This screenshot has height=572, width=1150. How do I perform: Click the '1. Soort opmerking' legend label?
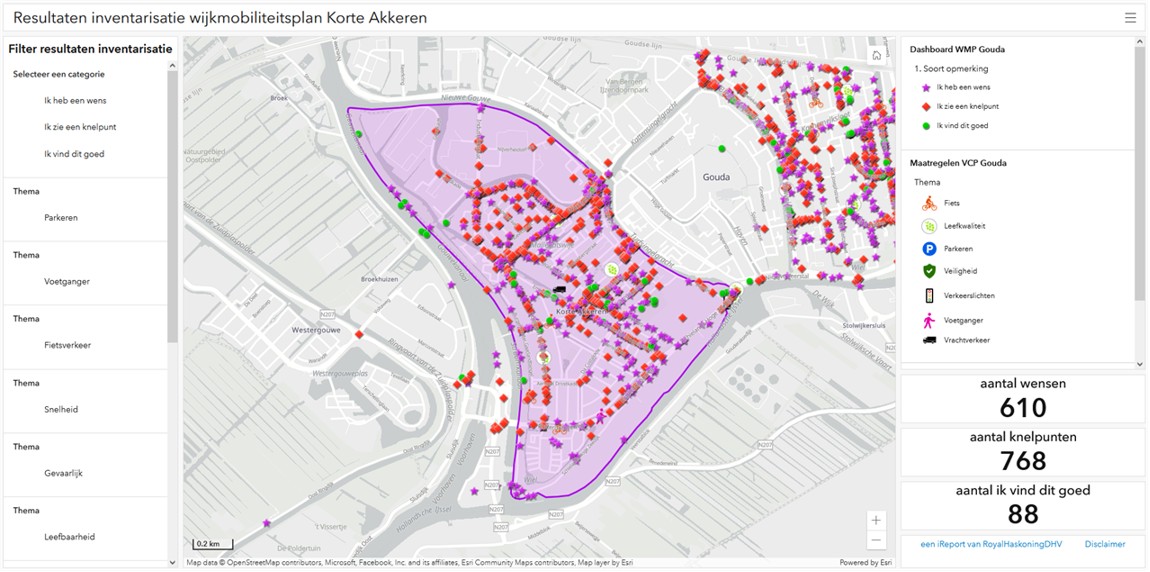[x=951, y=69]
